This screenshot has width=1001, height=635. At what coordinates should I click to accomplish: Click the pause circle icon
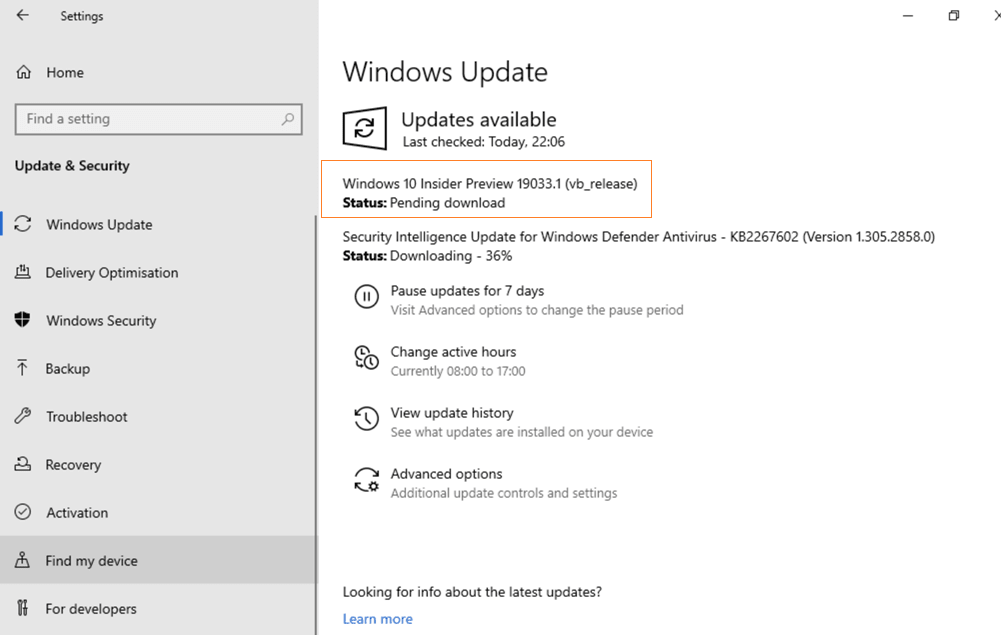[366, 297]
